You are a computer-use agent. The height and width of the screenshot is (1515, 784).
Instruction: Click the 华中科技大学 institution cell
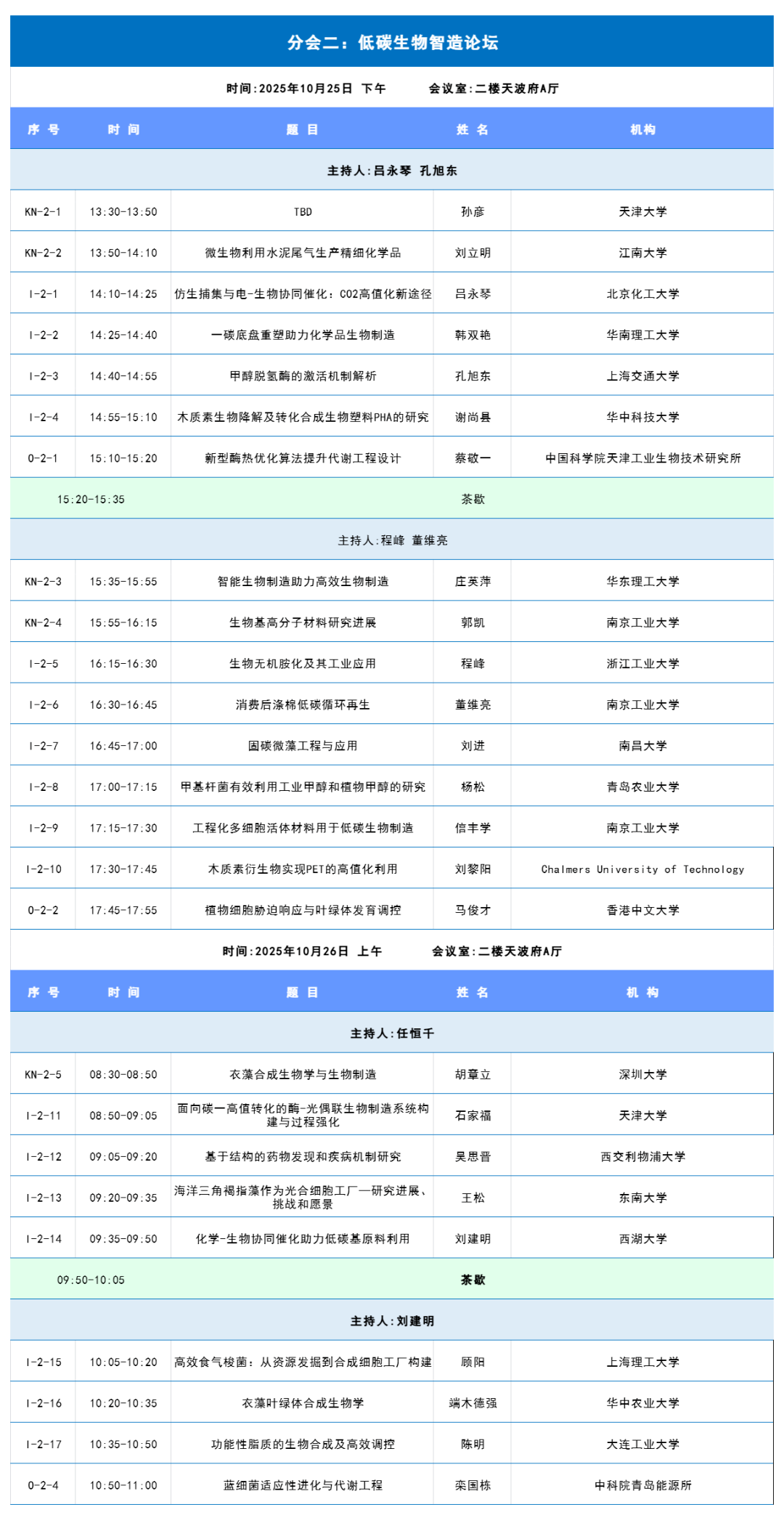(642, 417)
